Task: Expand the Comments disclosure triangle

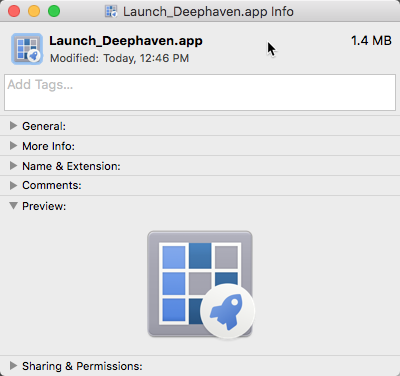Action: pos(13,185)
